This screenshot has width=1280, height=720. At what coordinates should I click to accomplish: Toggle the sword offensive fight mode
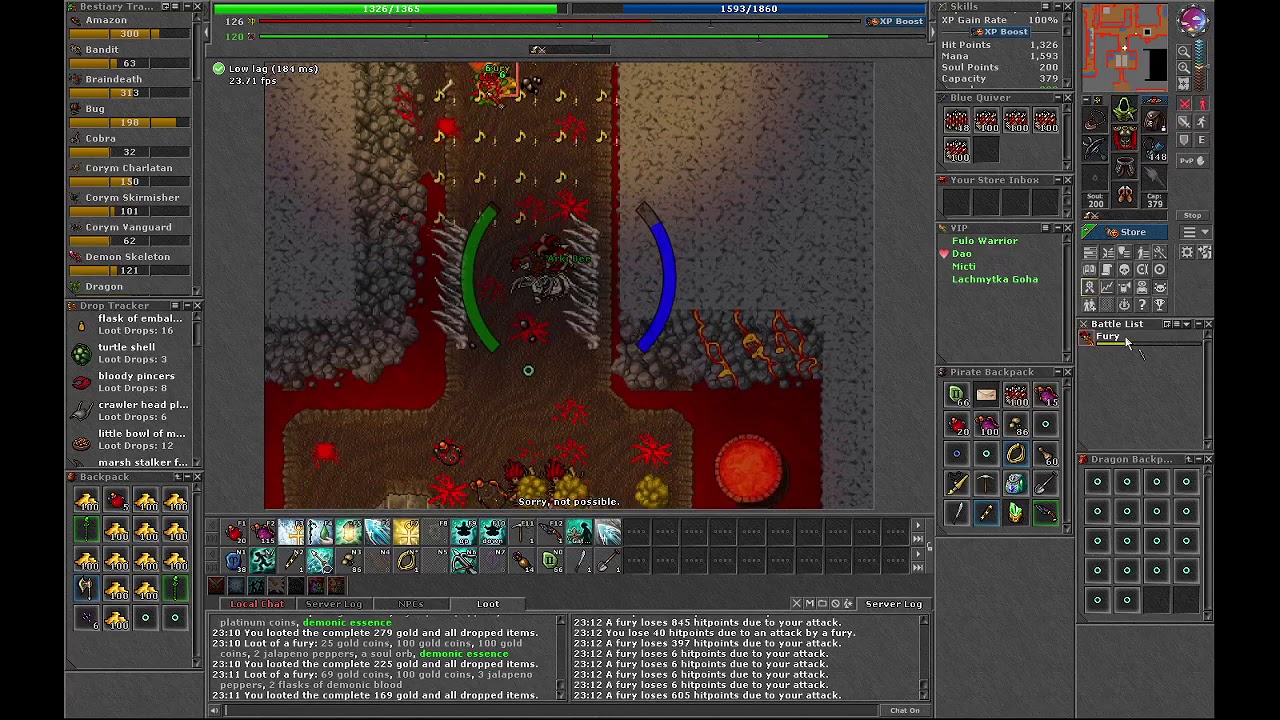pos(1186,104)
